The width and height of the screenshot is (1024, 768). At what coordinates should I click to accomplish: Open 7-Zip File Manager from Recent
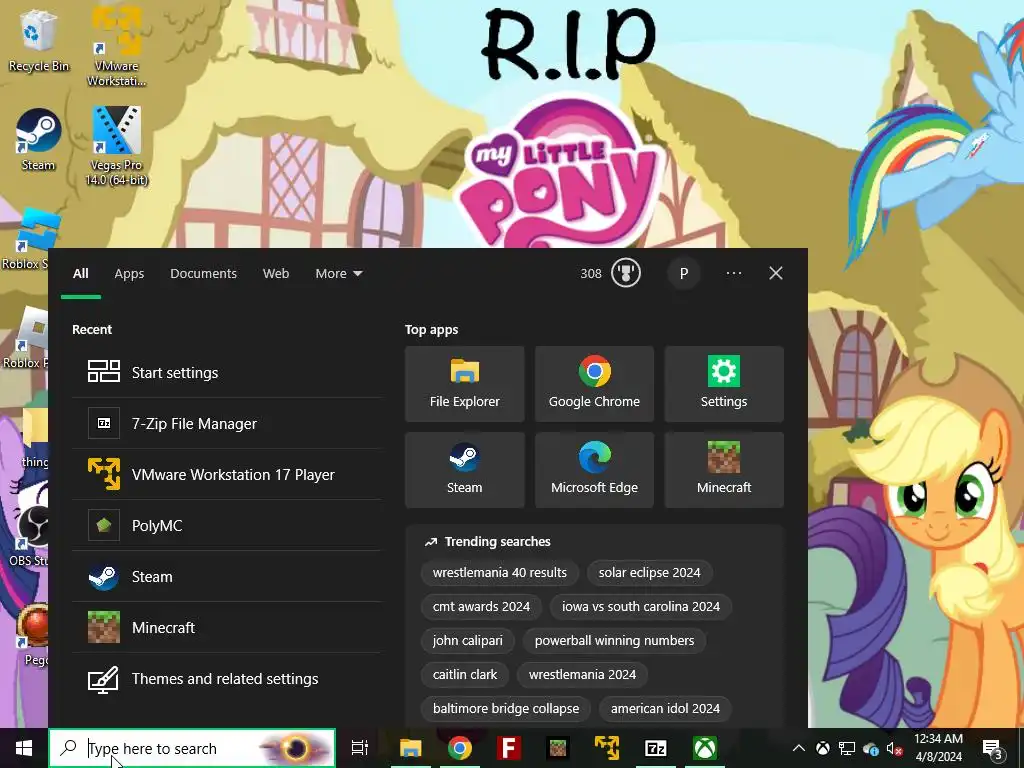(x=226, y=423)
